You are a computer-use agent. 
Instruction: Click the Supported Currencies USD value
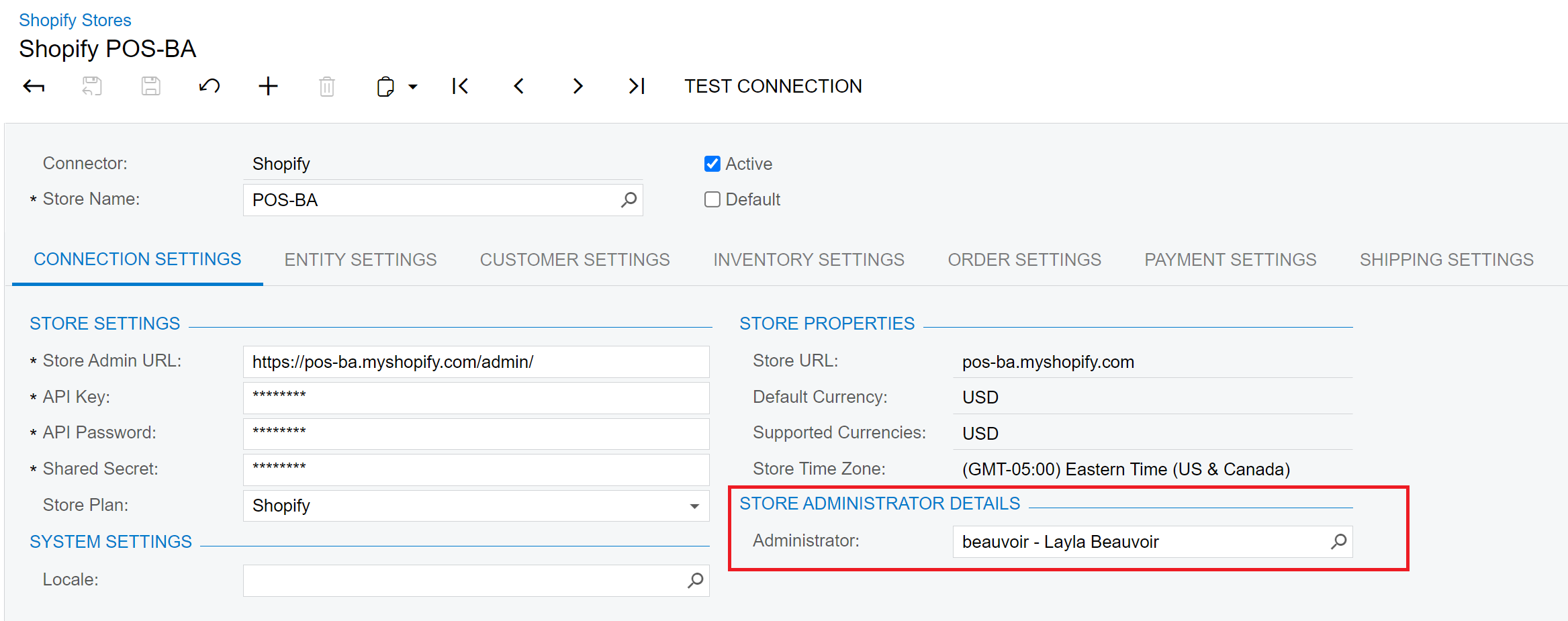pyautogui.click(x=980, y=434)
